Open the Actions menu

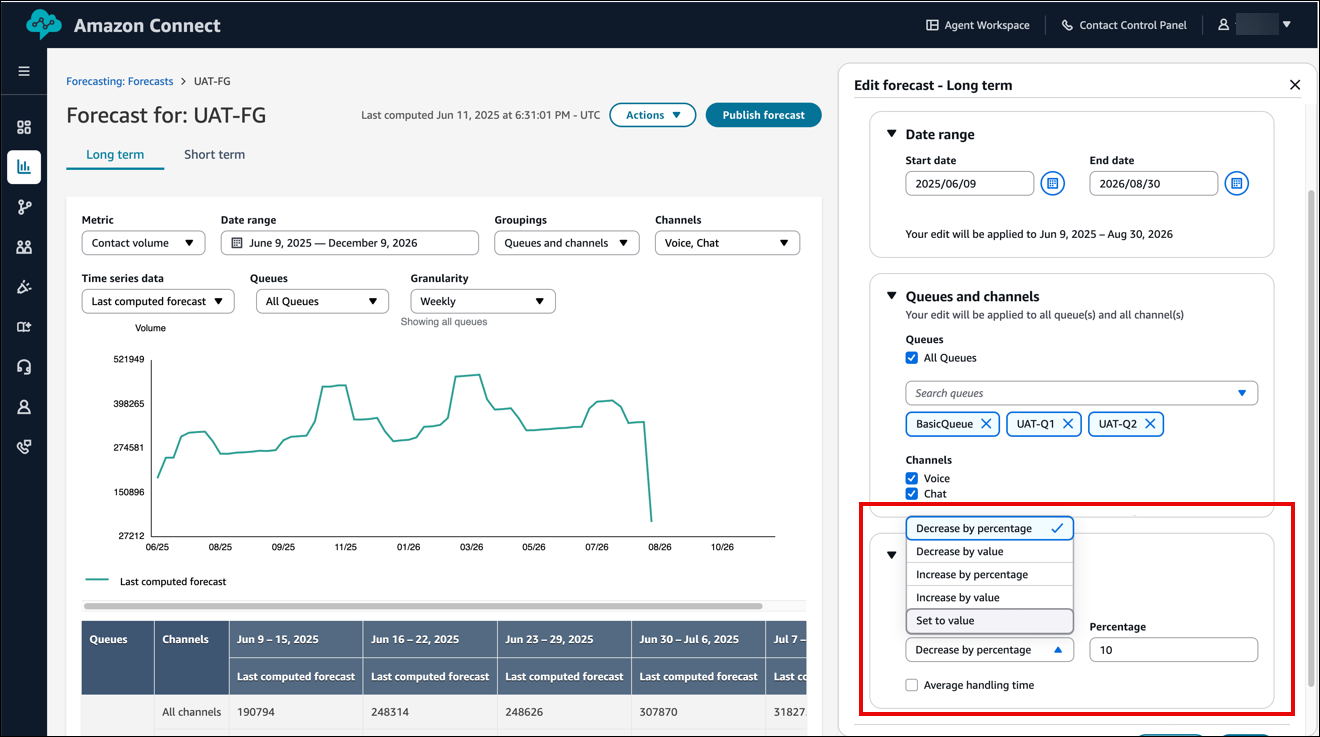(x=652, y=114)
